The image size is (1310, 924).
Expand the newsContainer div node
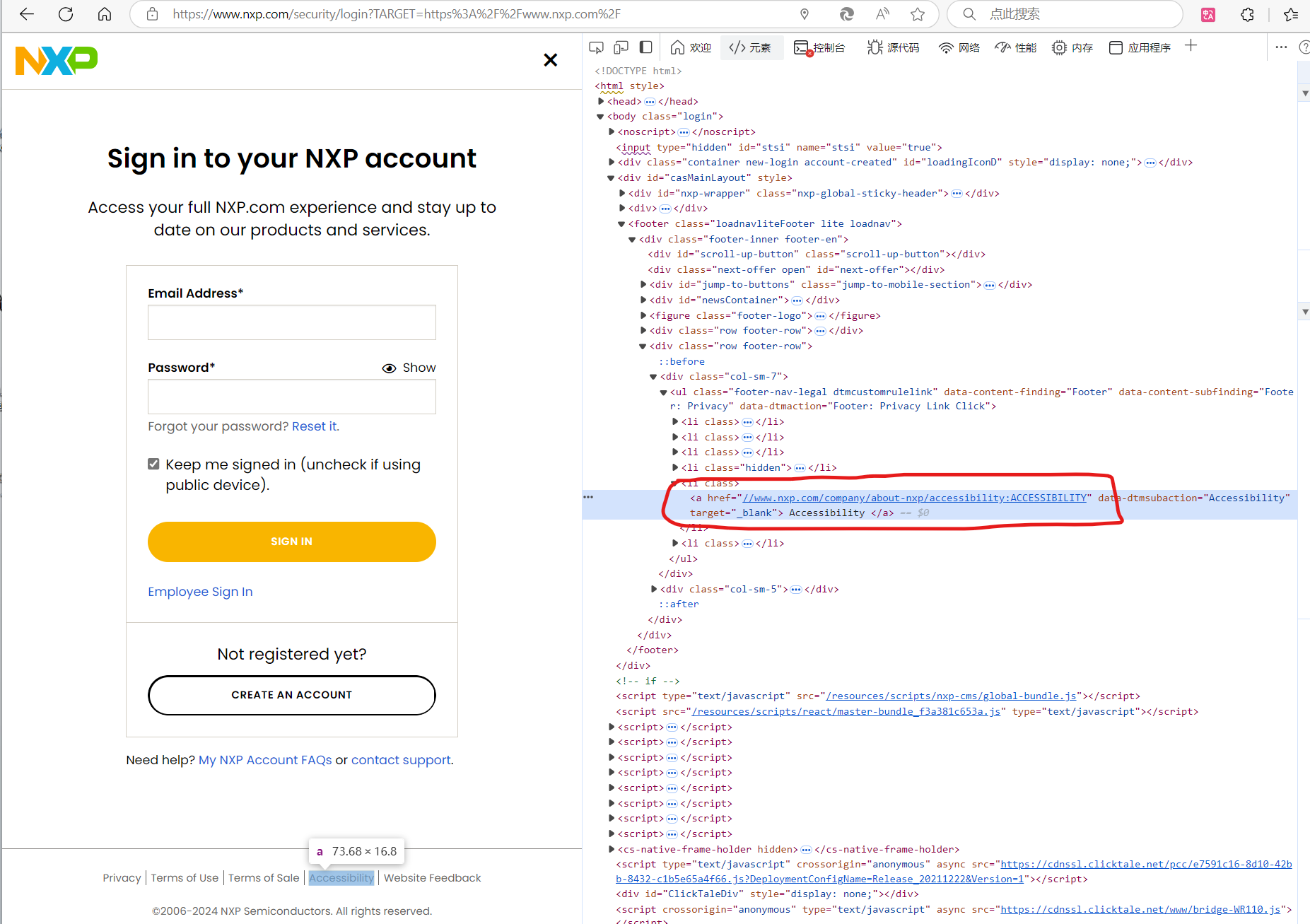point(643,300)
